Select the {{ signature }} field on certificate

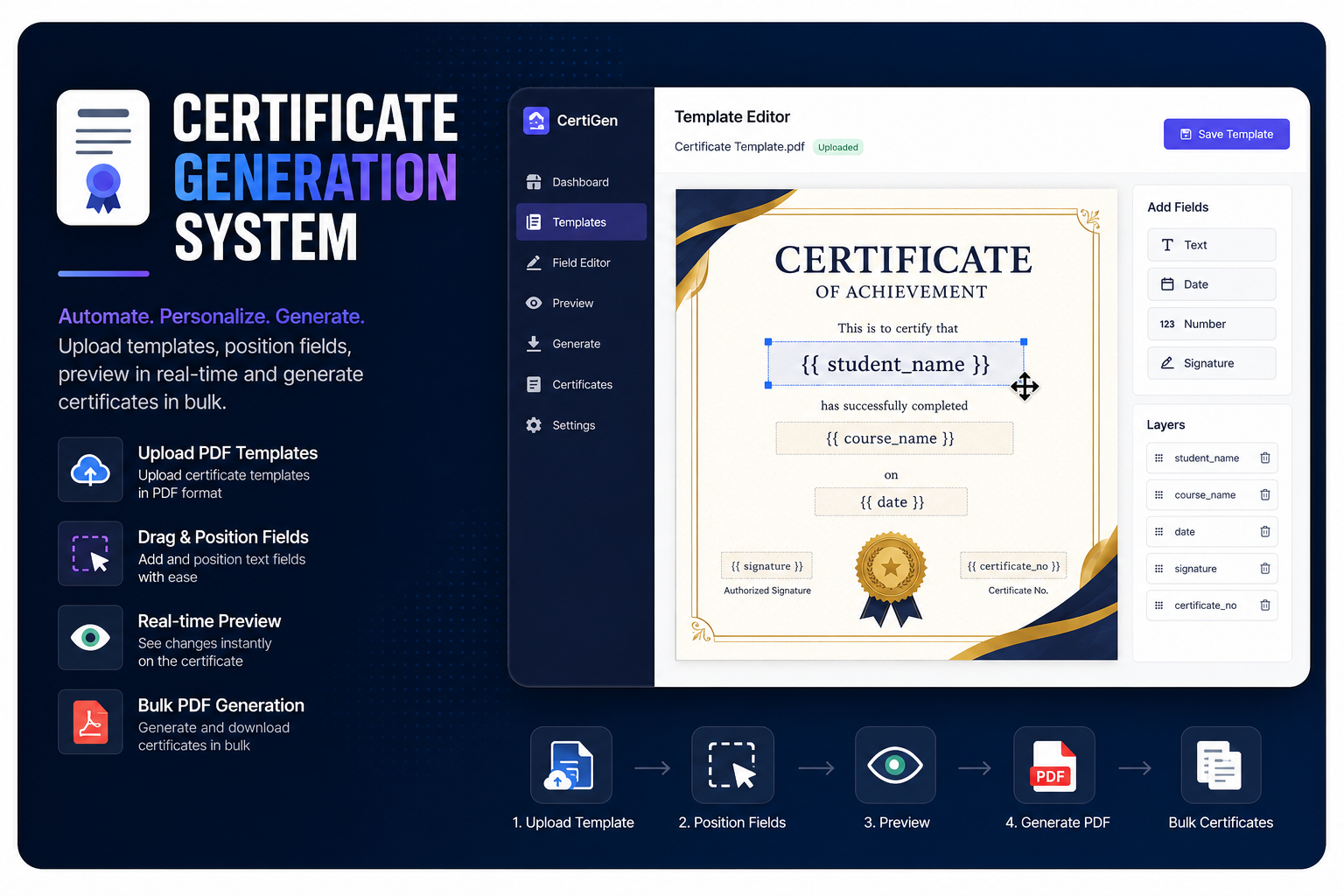click(x=766, y=566)
